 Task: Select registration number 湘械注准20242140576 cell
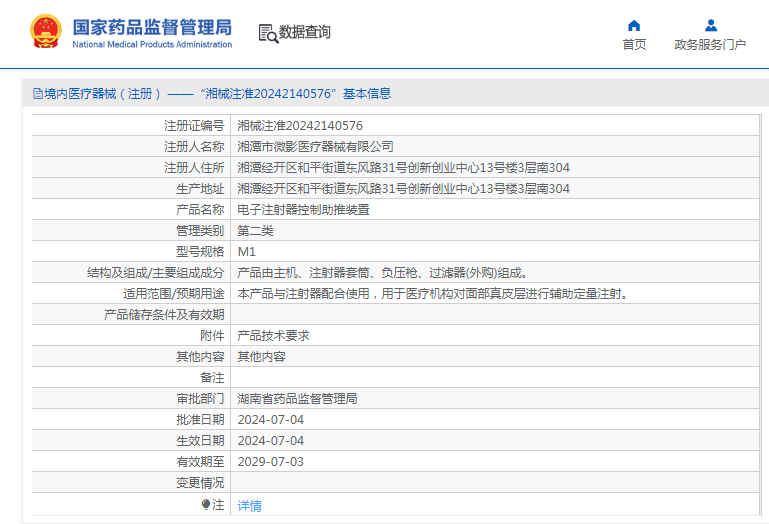tap(300, 126)
